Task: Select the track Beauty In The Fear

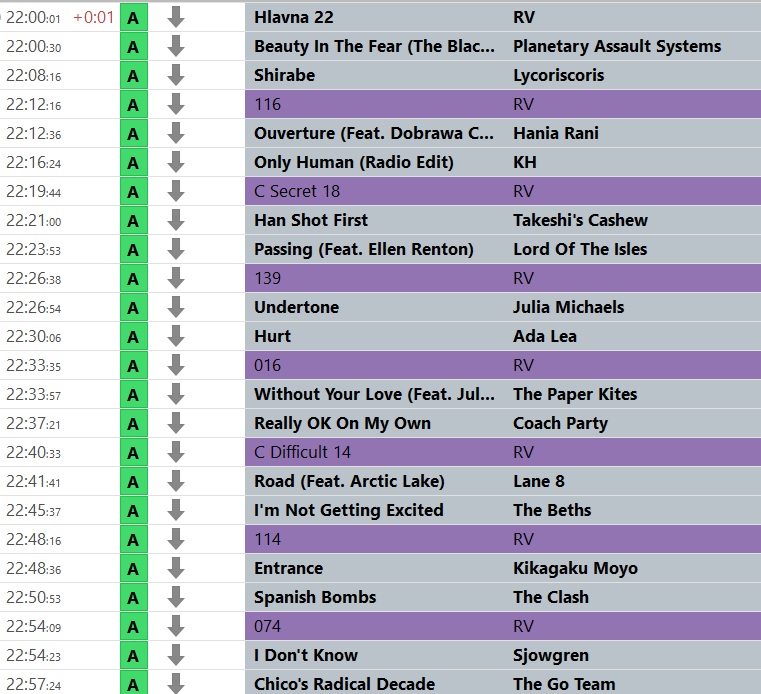Action: pos(374,47)
